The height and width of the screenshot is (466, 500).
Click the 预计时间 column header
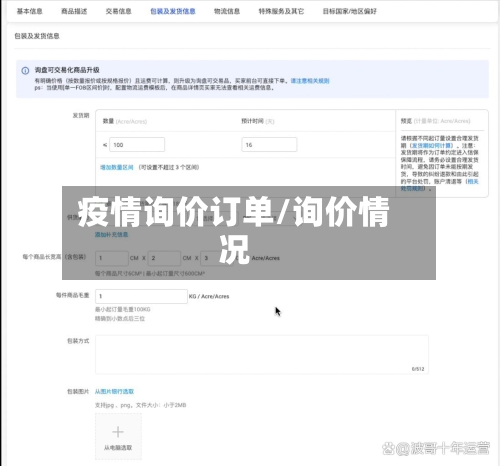click(x=253, y=121)
